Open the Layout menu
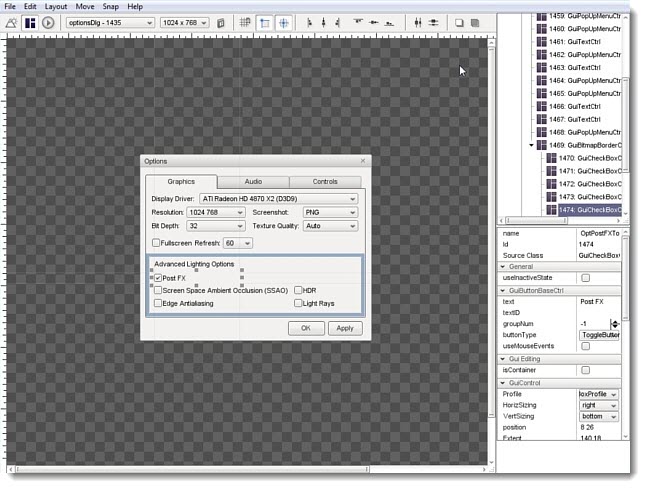The image size is (645, 488). (56, 6)
